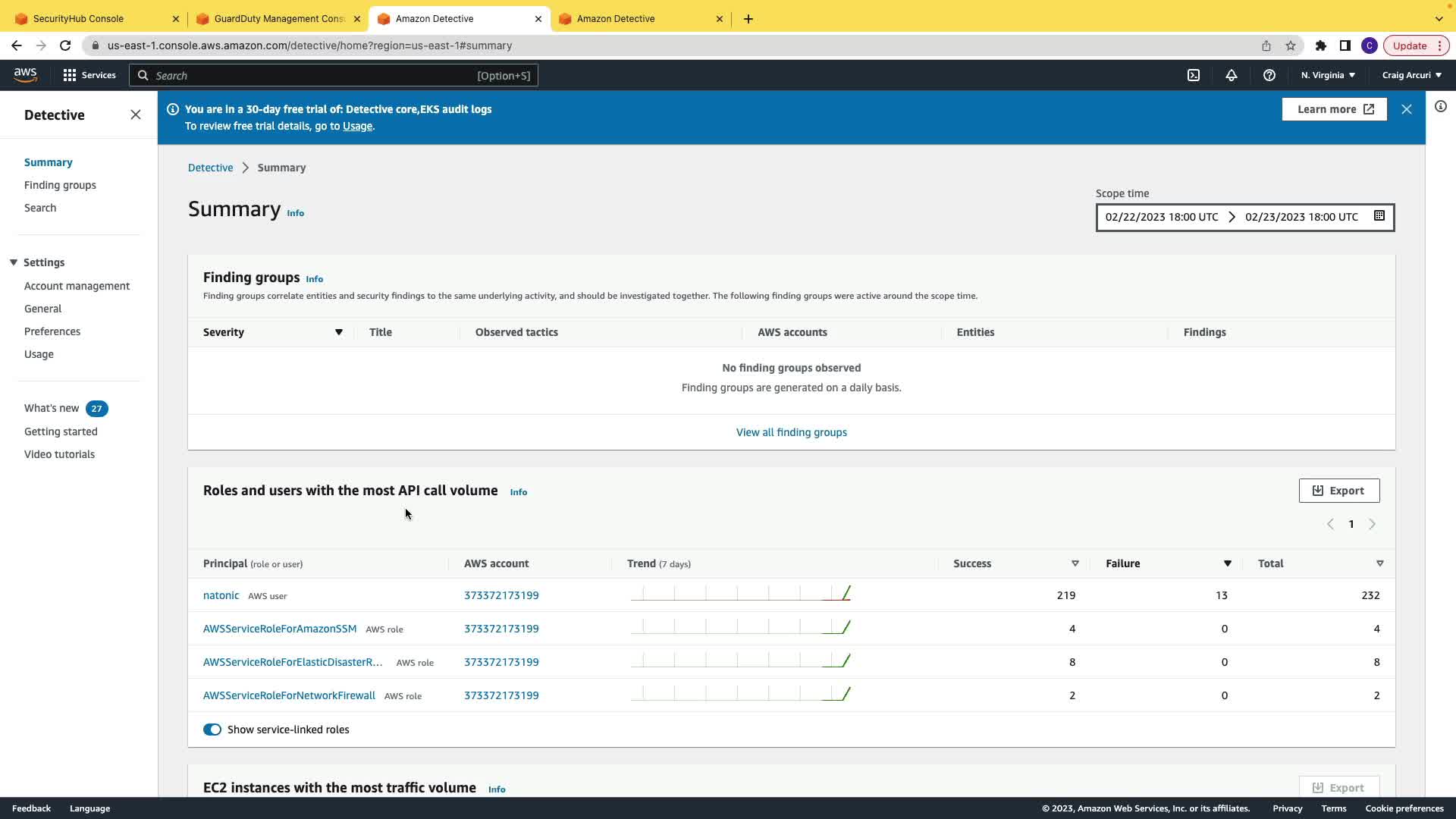Export the API call volume table
Image resolution: width=1456 pixels, height=819 pixels.
pyautogui.click(x=1338, y=491)
